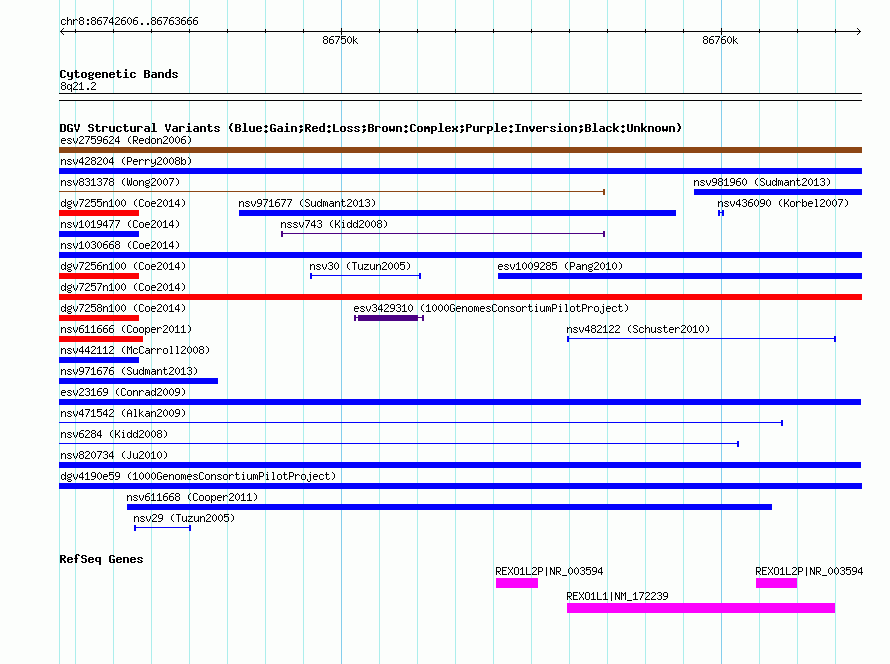Image resolution: width=890 pixels, height=664 pixels.
Task: Open esv1009285 (Pang2010) label
Action: [560, 266]
